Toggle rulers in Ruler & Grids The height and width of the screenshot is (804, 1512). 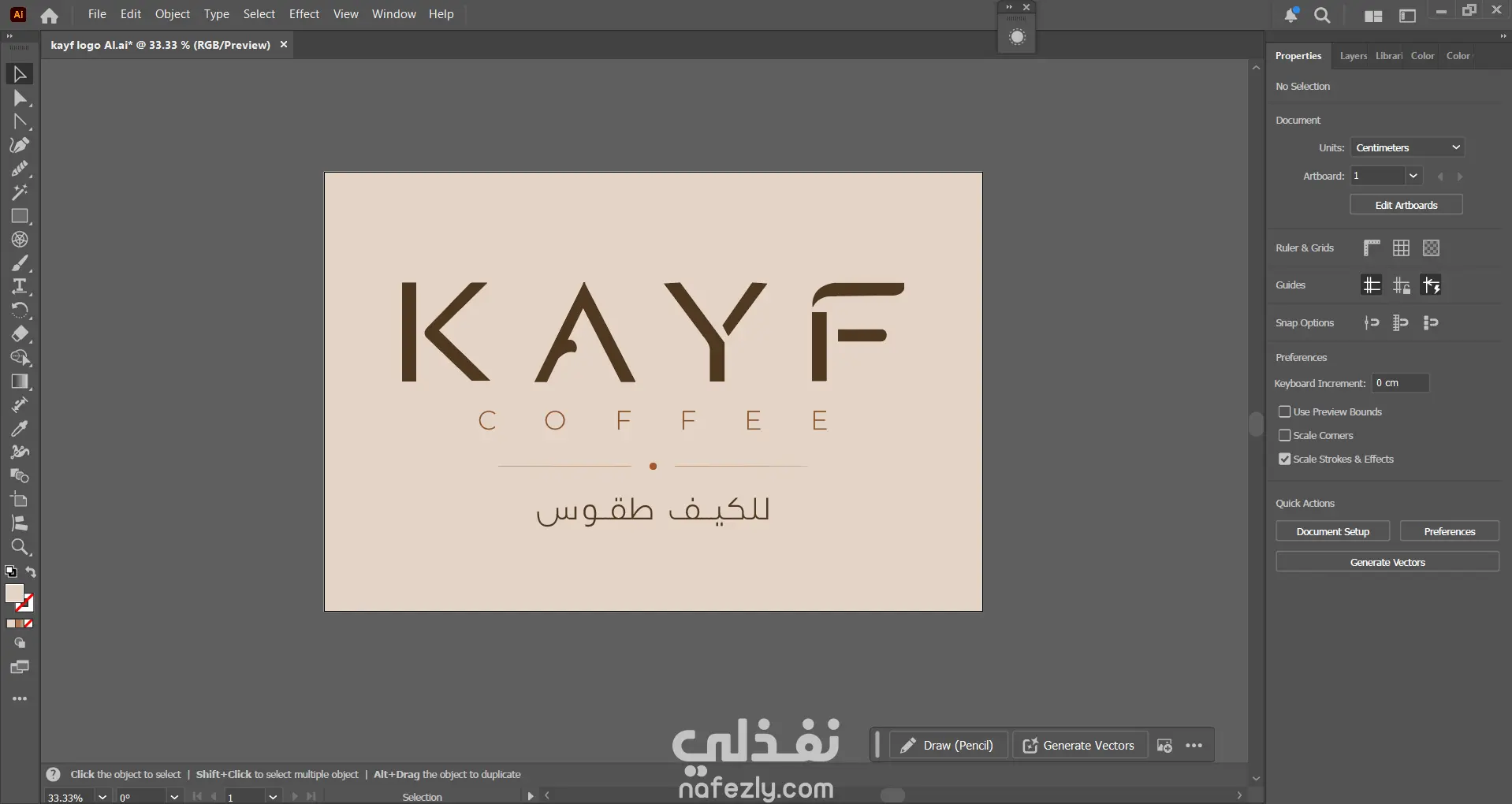tap(1372, 248)
